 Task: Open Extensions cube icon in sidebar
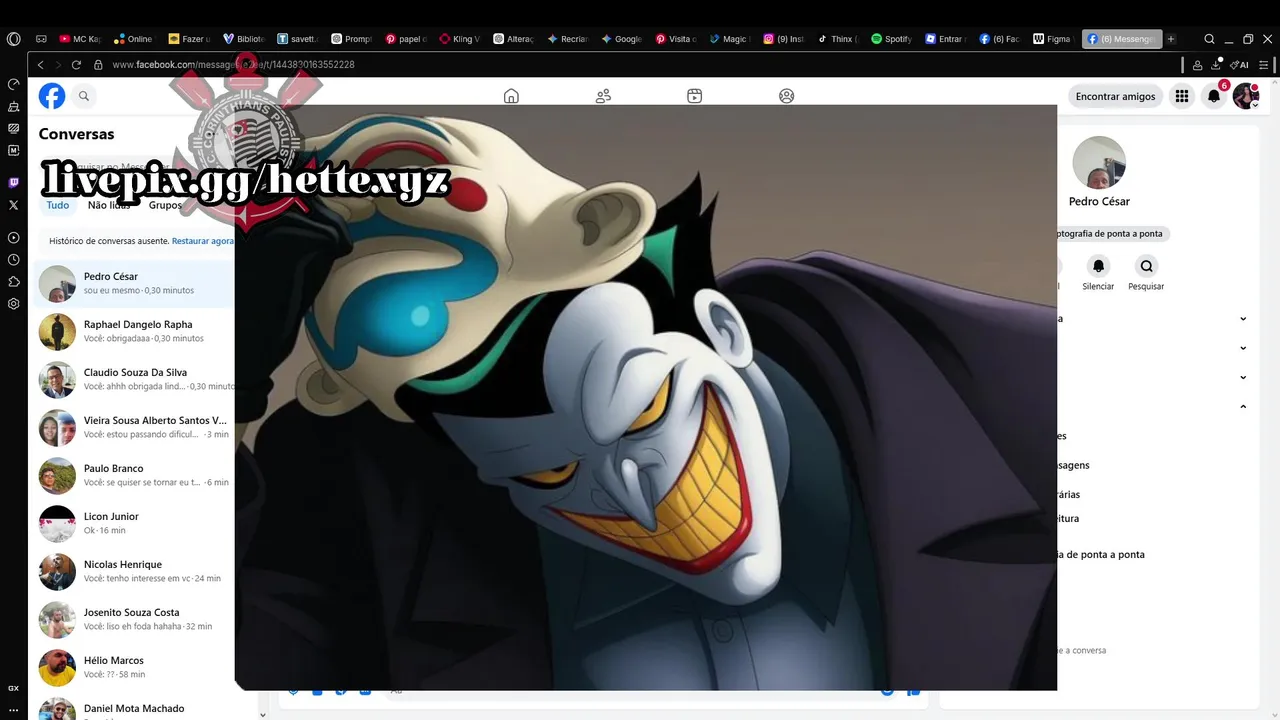click(x=13, y=282)
